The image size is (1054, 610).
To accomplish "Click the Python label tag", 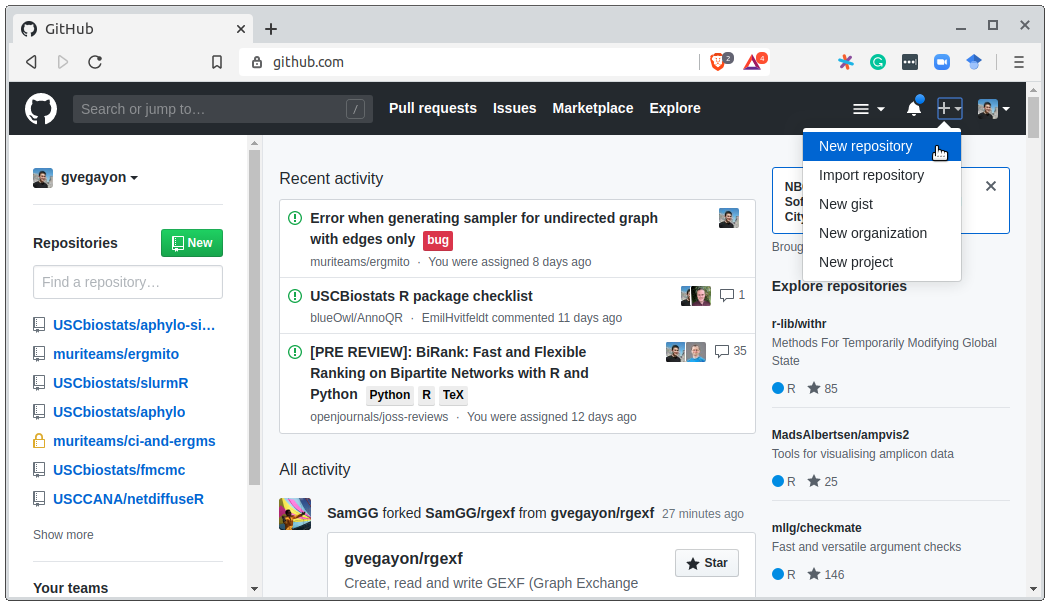I will (x=389, y=395).
